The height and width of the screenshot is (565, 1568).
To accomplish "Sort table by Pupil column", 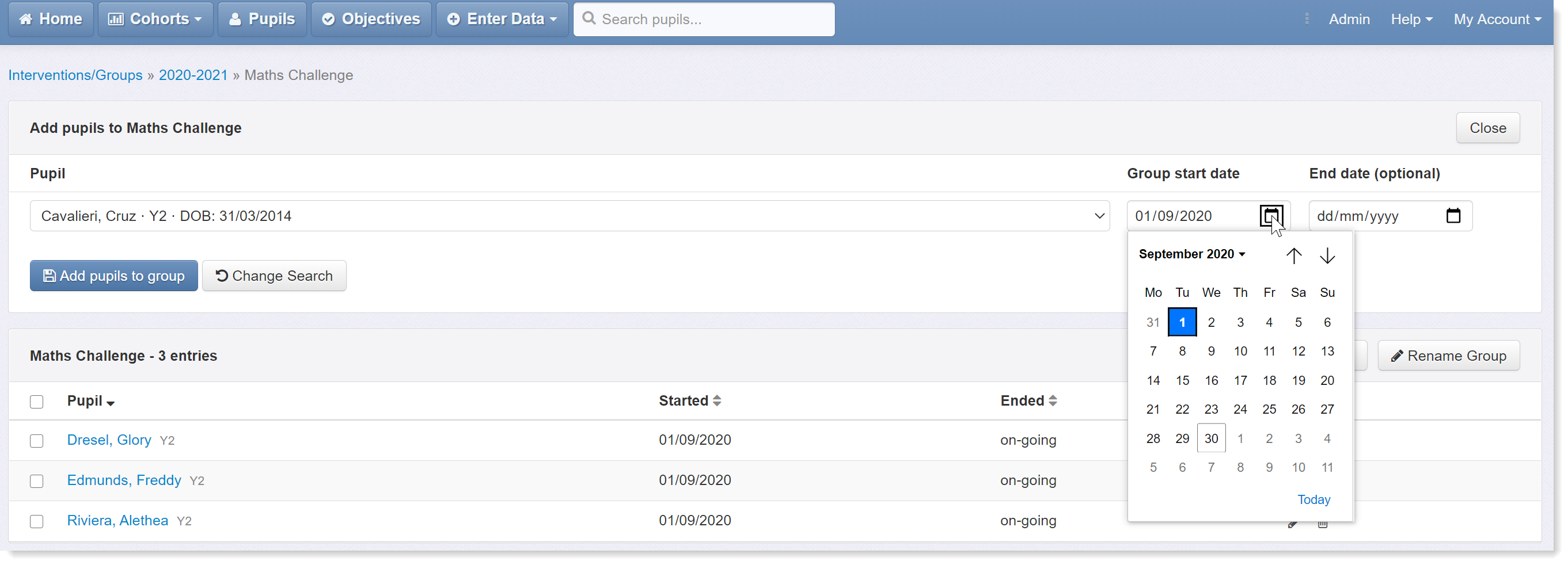I will (x=91, y=400).
